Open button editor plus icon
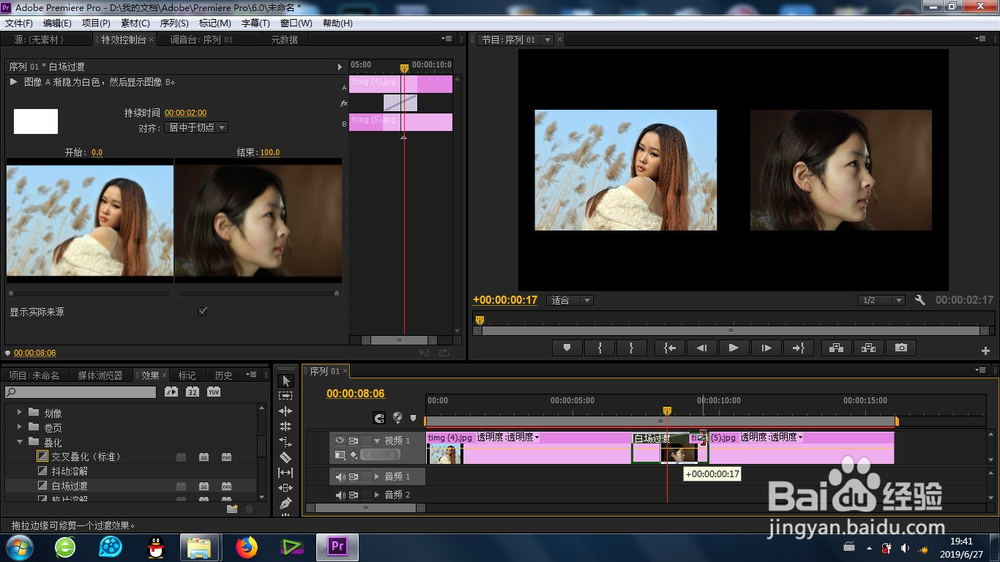The height and width of the screenshot is (562, 1000). pyautogui.click(x=985, y=351)
